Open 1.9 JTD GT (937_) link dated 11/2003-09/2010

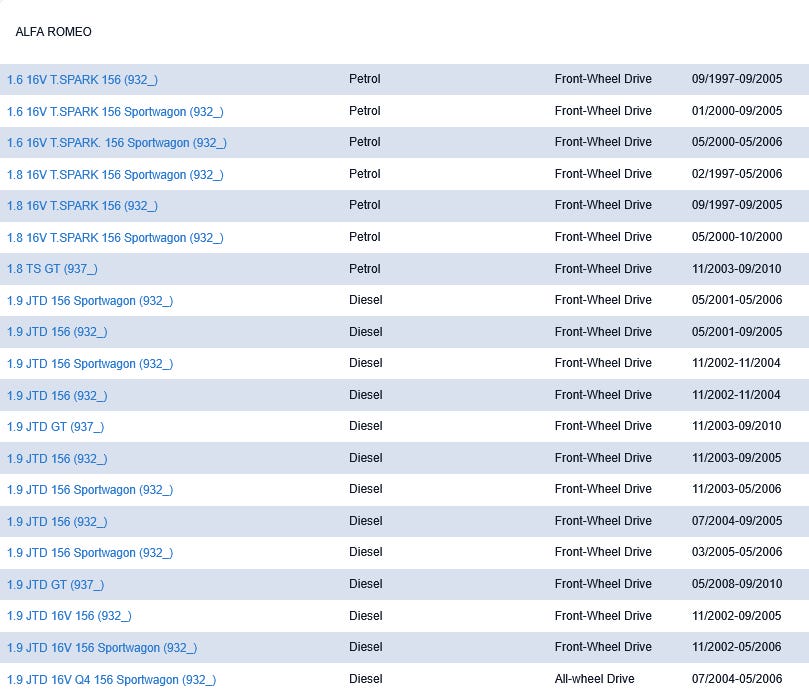[56, 426]
